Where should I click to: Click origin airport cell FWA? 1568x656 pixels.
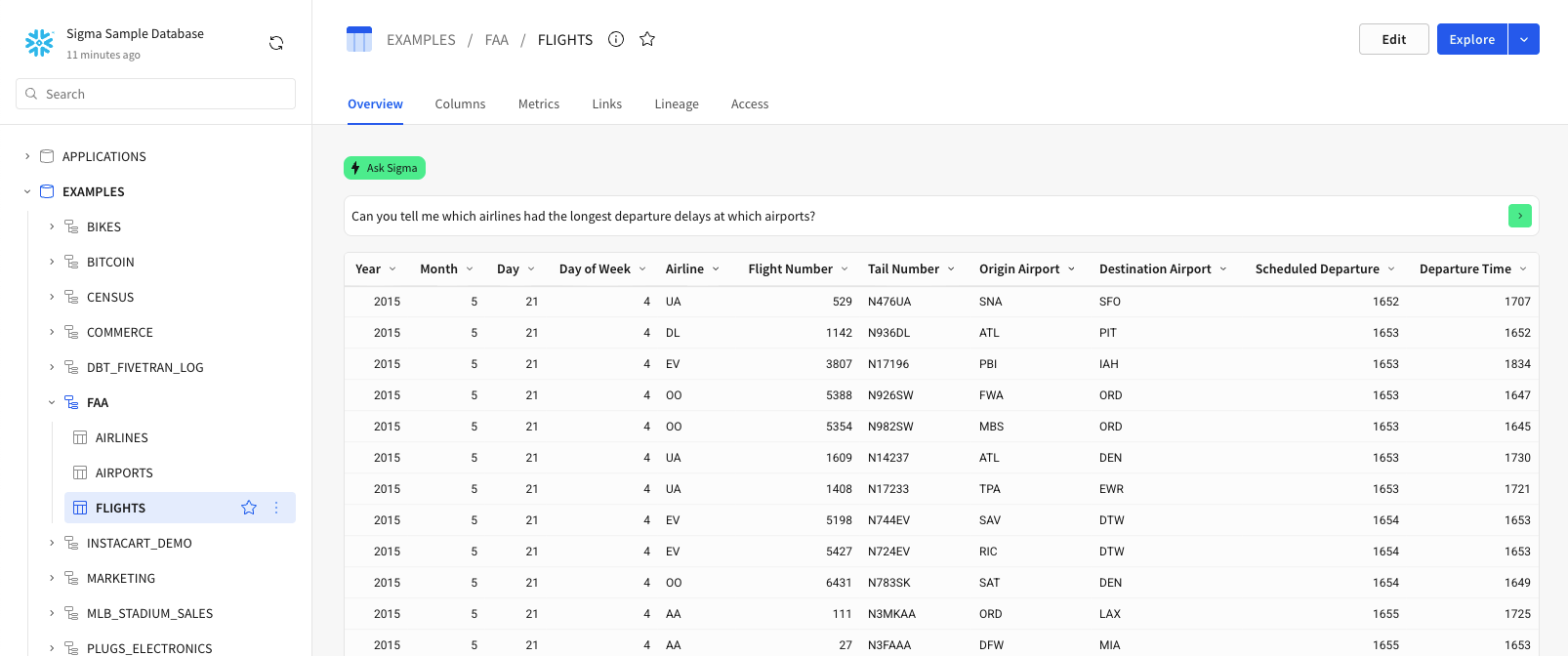click(x=991, y=395)
